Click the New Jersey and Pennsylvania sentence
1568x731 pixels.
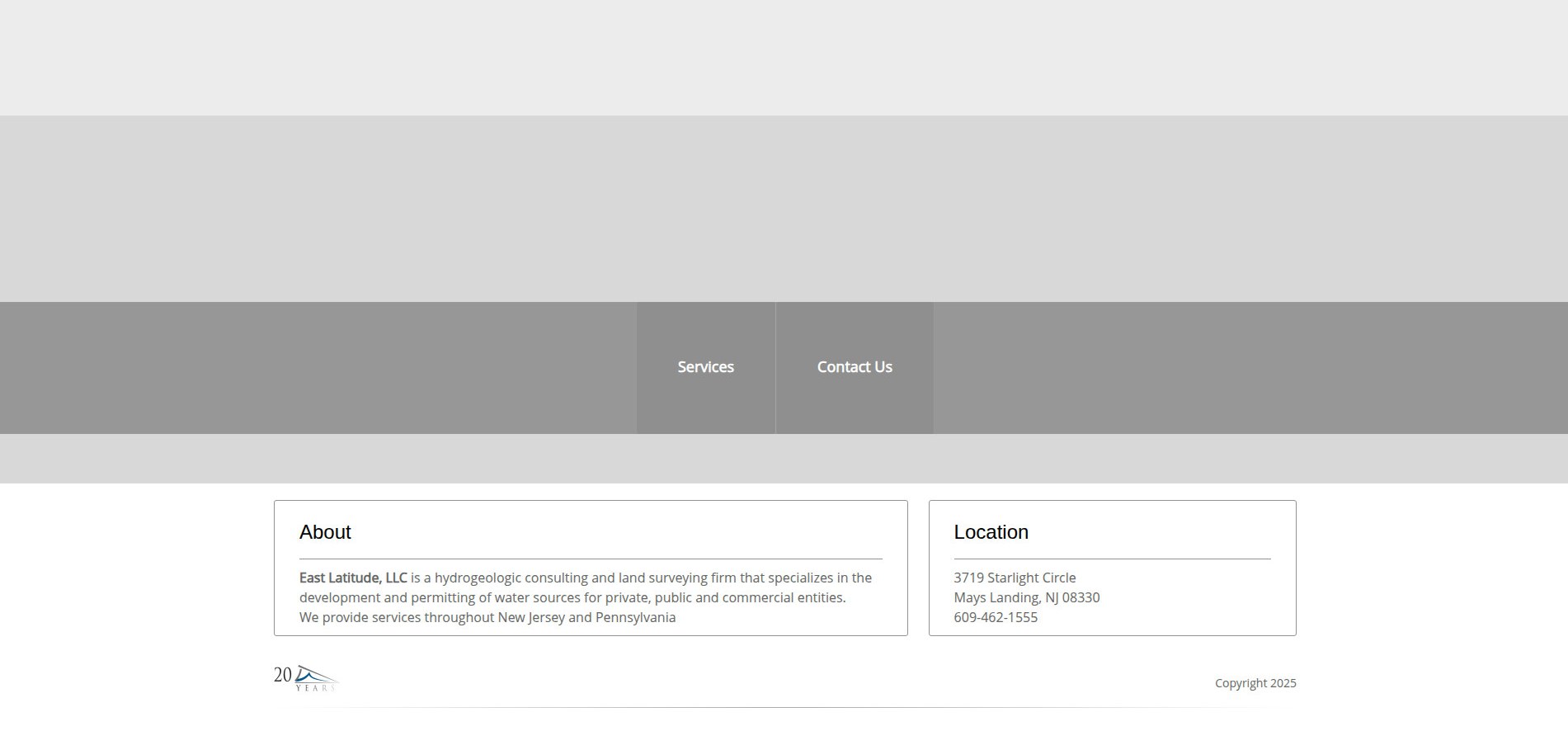[487, 617]
